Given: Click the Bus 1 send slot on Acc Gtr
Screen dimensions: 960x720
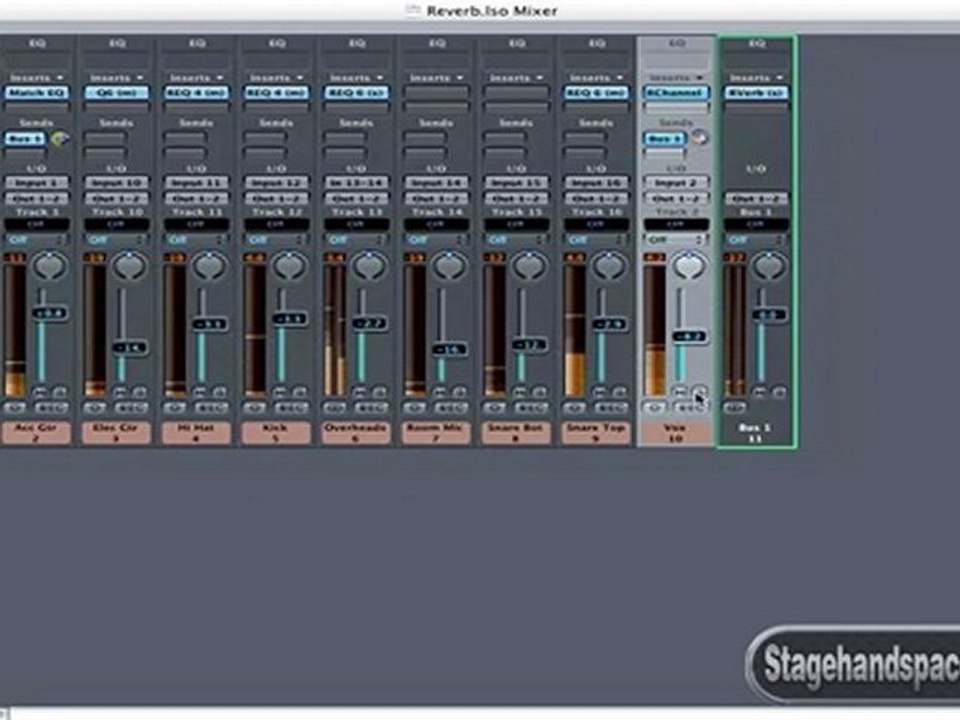Looking at the screenshot, I should (x=26, y=139).
